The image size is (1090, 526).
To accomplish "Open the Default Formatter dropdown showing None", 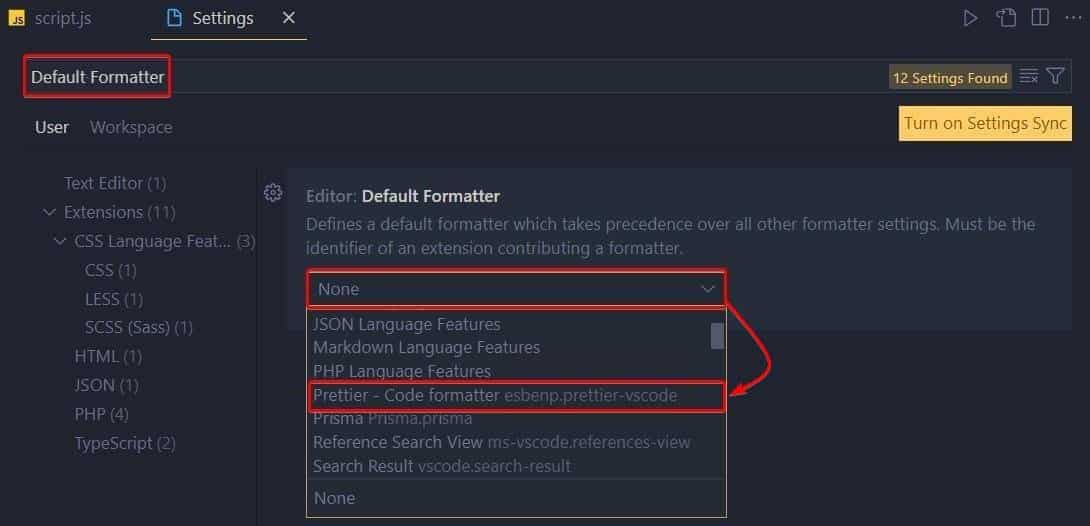I will pyautogui.click(x=516, y=289).
